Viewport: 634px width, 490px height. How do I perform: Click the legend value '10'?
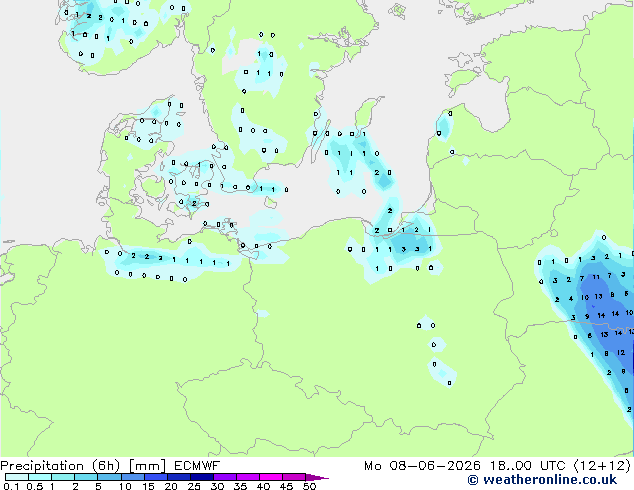tap(125, 486)
